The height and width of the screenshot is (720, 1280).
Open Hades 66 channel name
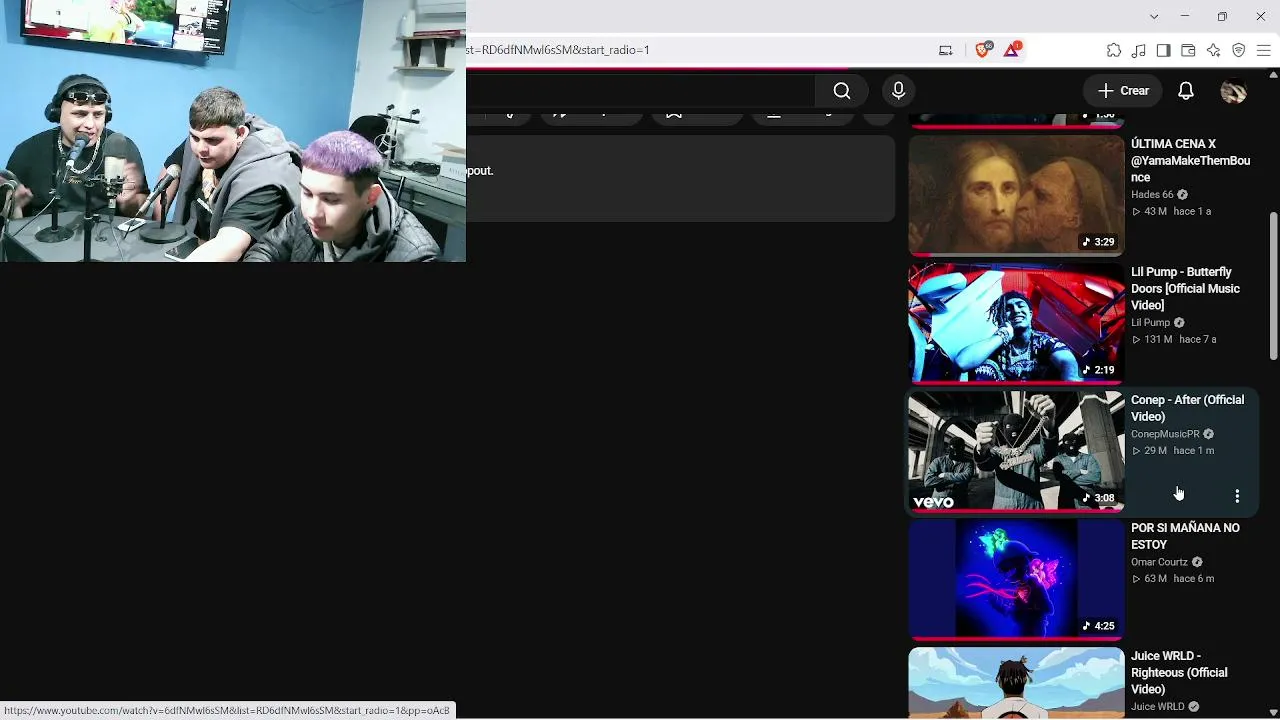click(1152, 195)
